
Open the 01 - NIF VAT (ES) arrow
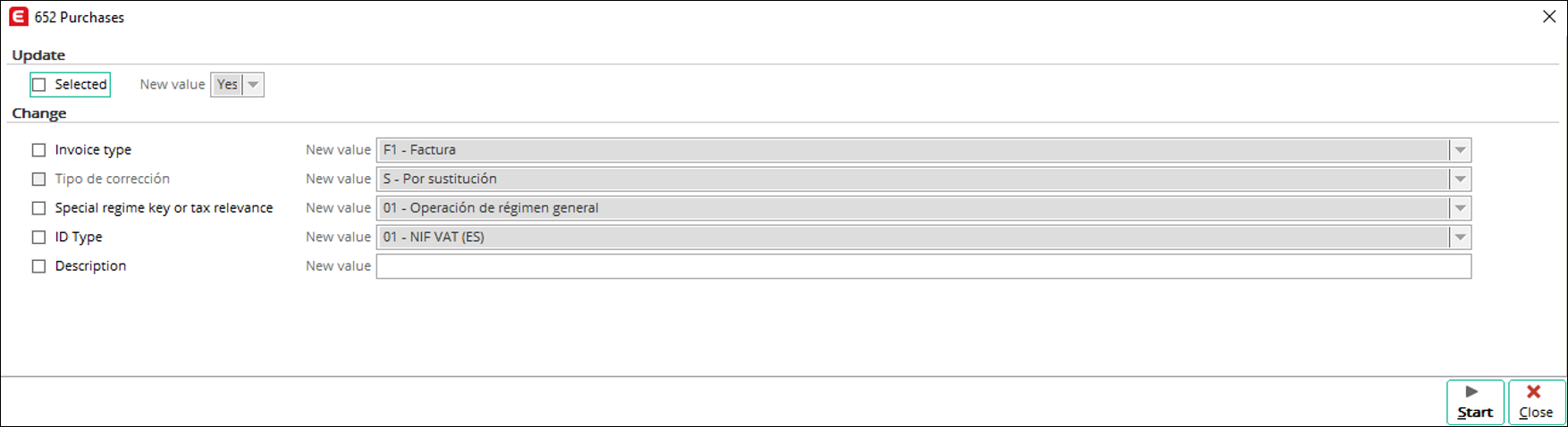coord(1460,237)
